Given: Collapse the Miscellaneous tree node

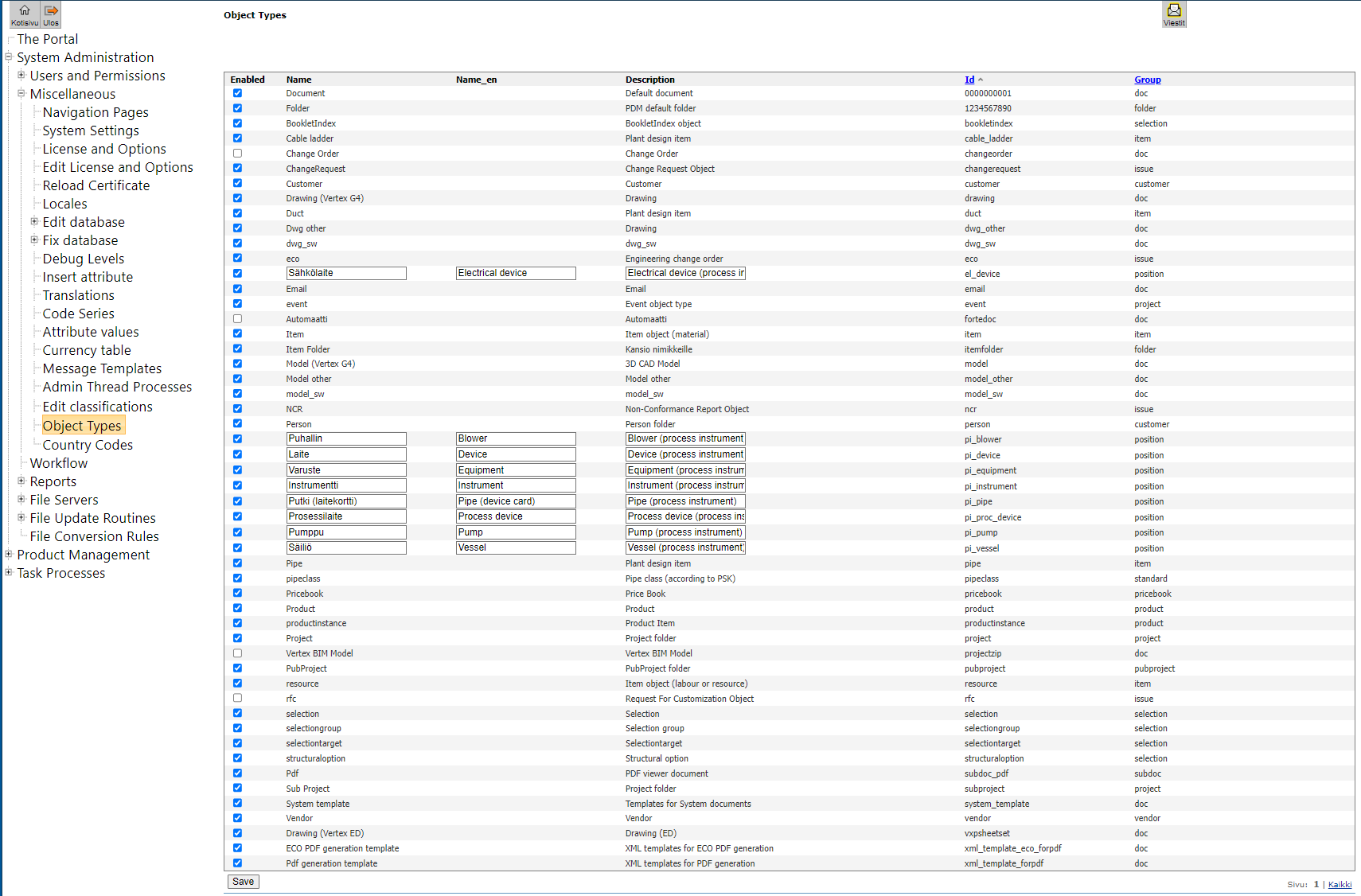Looking at the screenshot, I should tap(21, 94).
